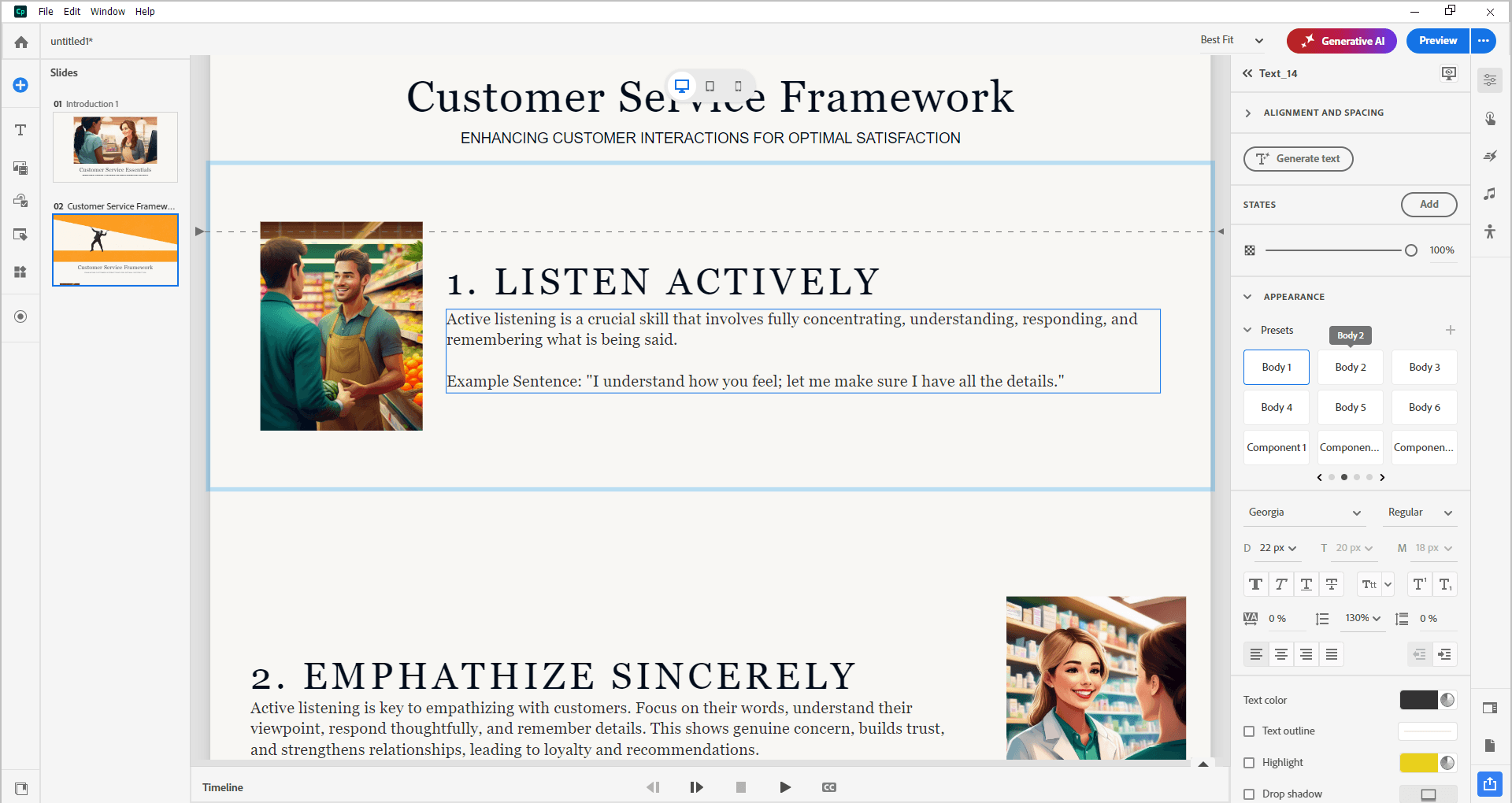1512x803 pixels.
Task: Open the Best Fit zoom dropdown
Action: (x=1232, y=39)
